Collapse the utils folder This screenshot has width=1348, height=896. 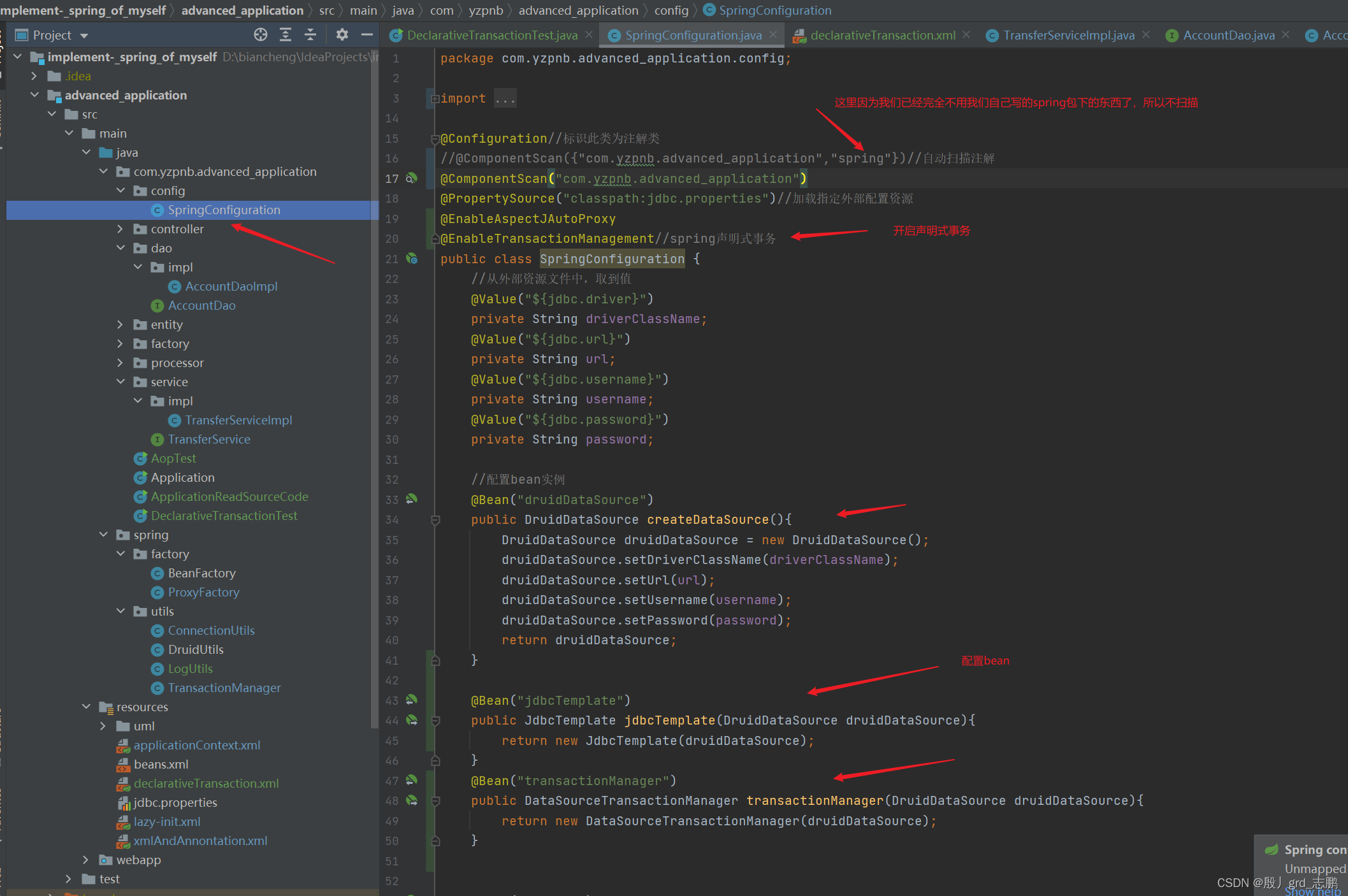coord(120,611)
